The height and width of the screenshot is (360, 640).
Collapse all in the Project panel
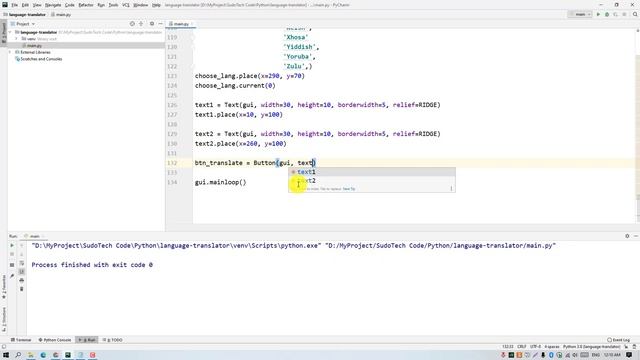click(141, 24)
